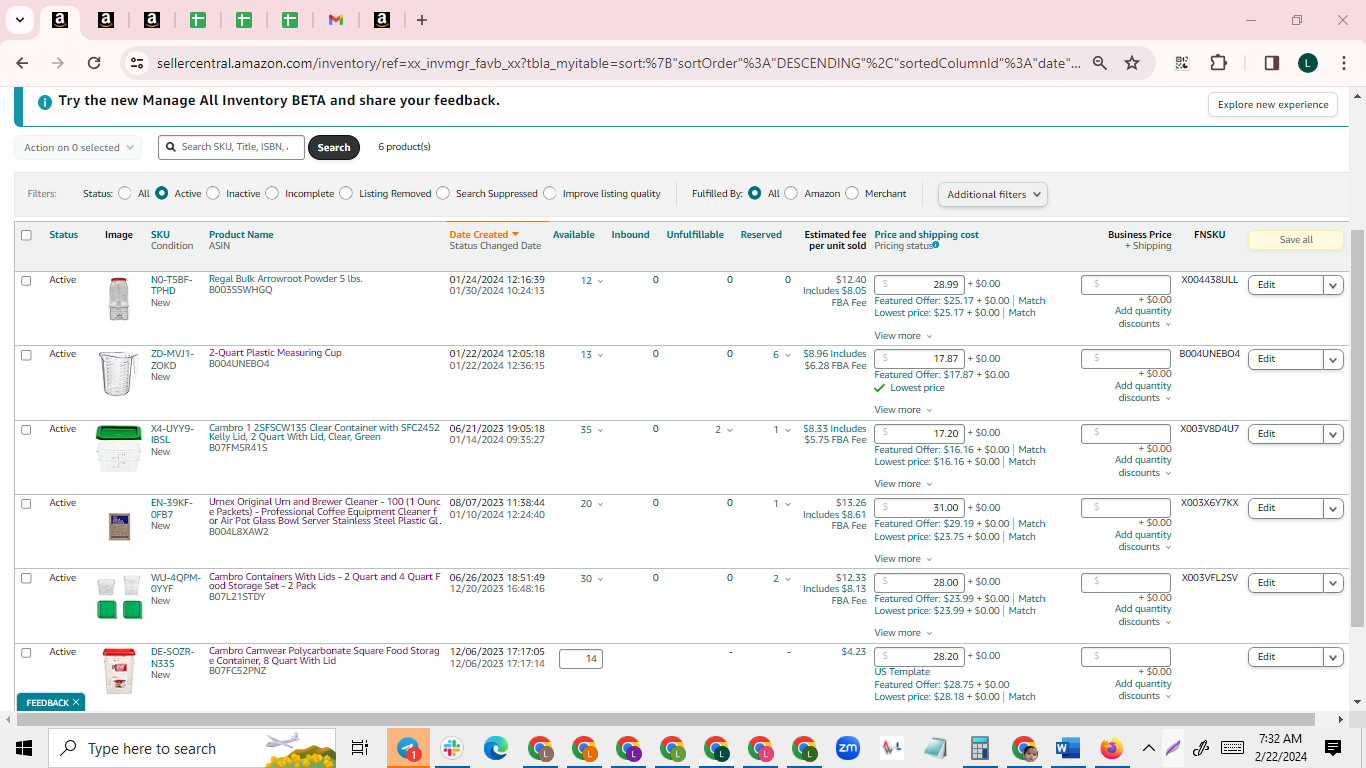Open the Edit dropdown arrow for Arrowroot Powder
1366x768 pixels.
[x=1333, y=285]
